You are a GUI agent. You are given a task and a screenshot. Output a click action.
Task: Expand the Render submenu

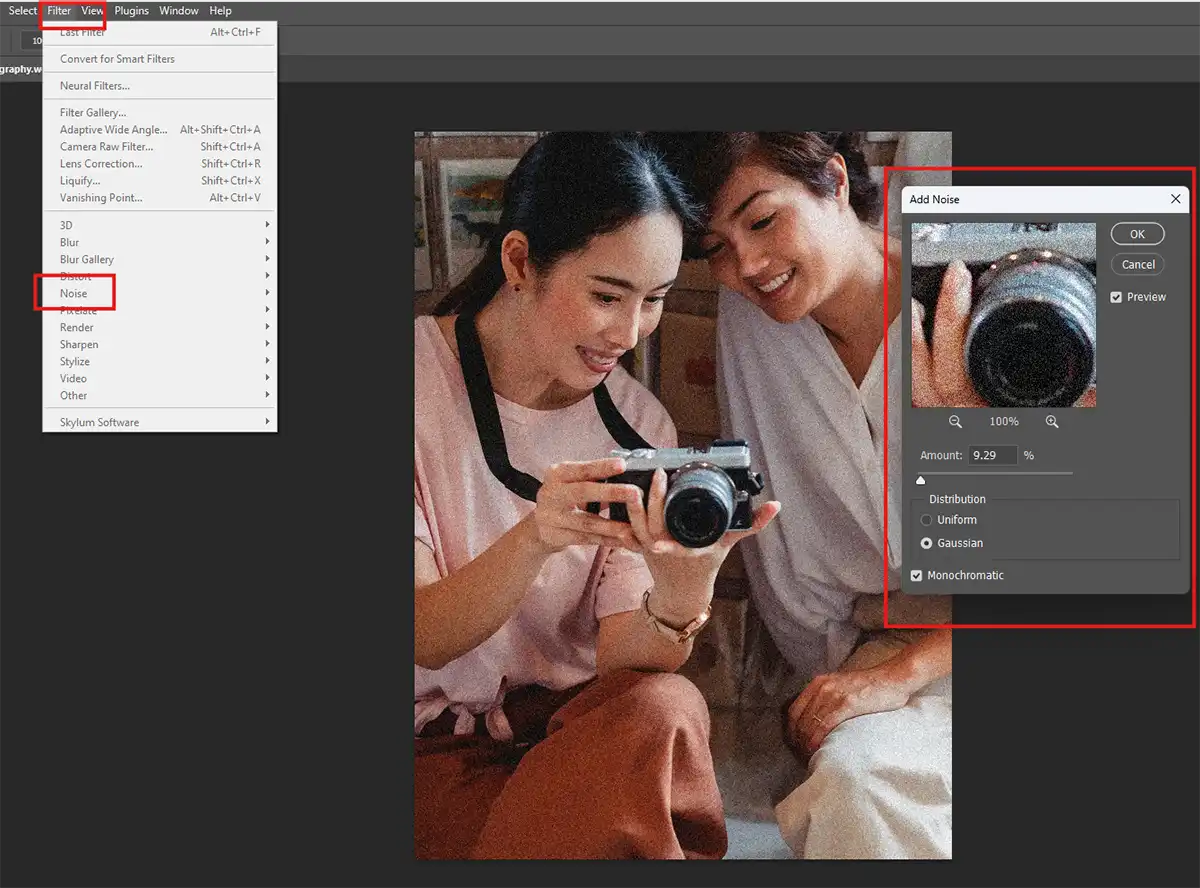(160, 327)
